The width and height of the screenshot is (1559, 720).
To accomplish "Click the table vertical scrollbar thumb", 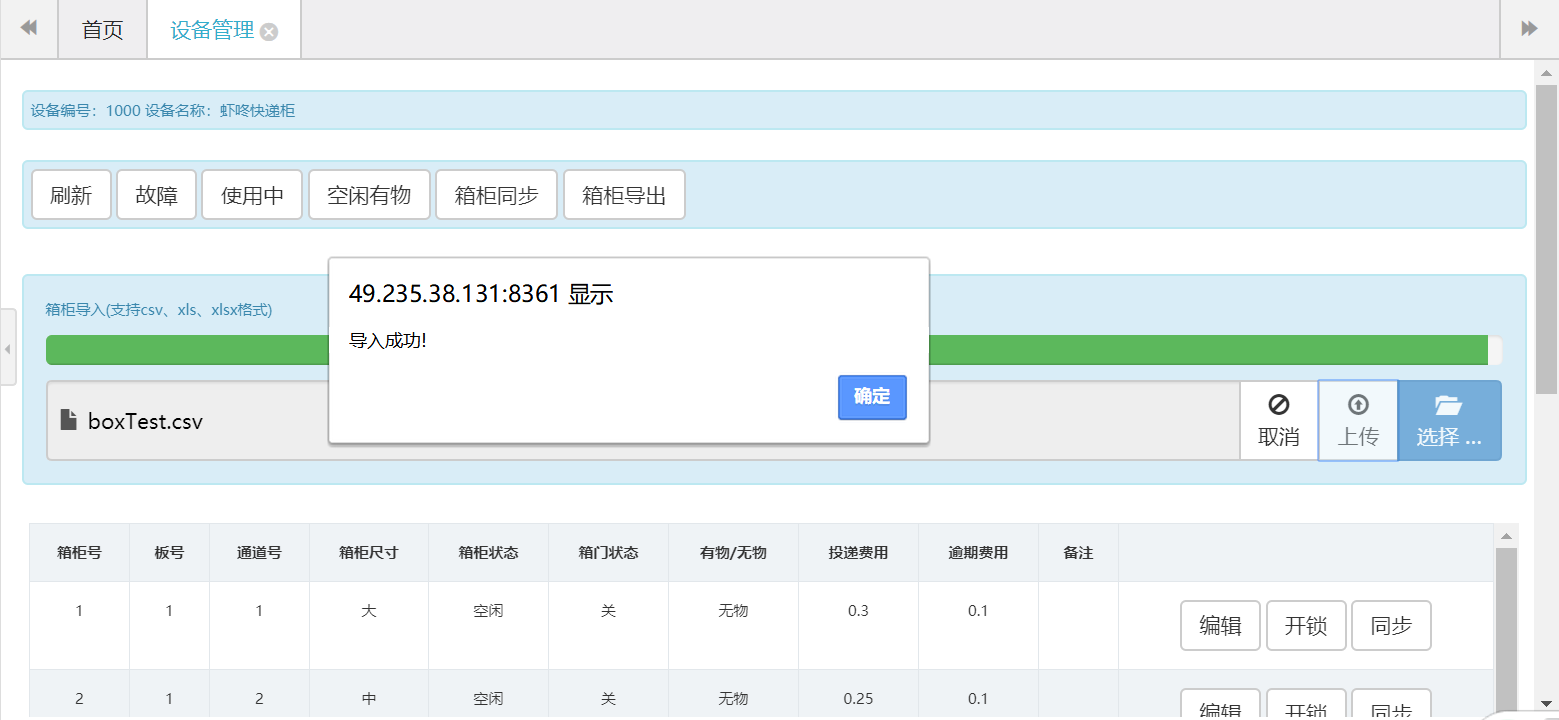I will 1506,632.
